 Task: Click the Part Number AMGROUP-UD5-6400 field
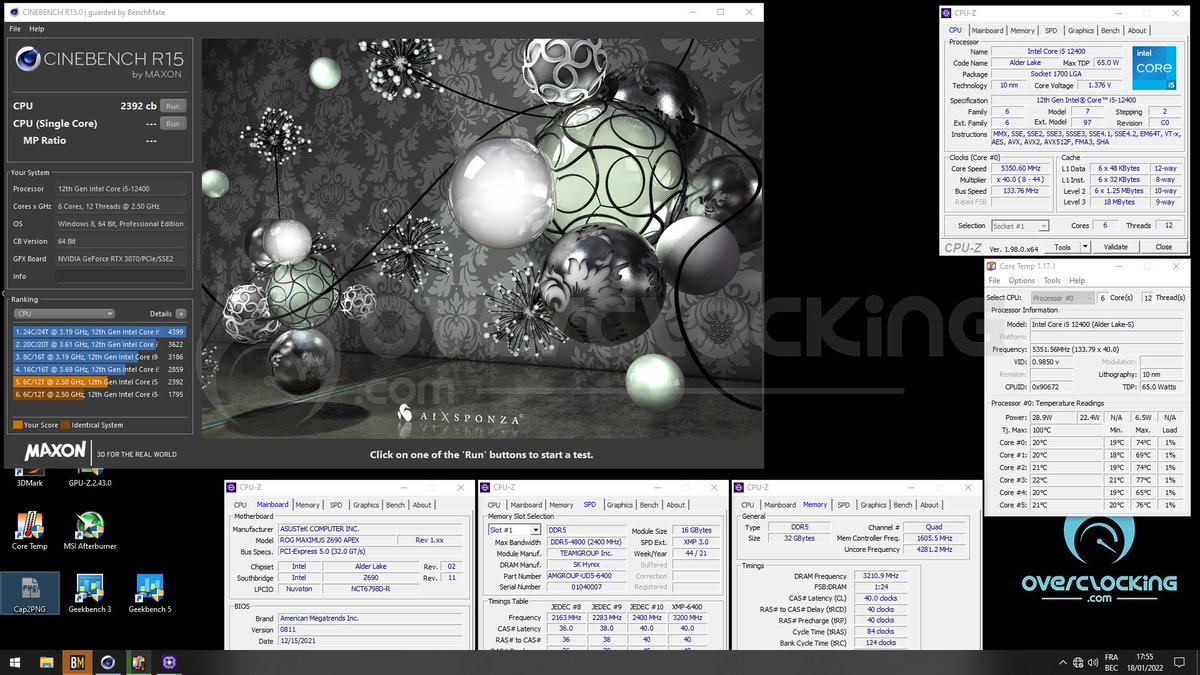pyautogui.click(x=584, y=576)
